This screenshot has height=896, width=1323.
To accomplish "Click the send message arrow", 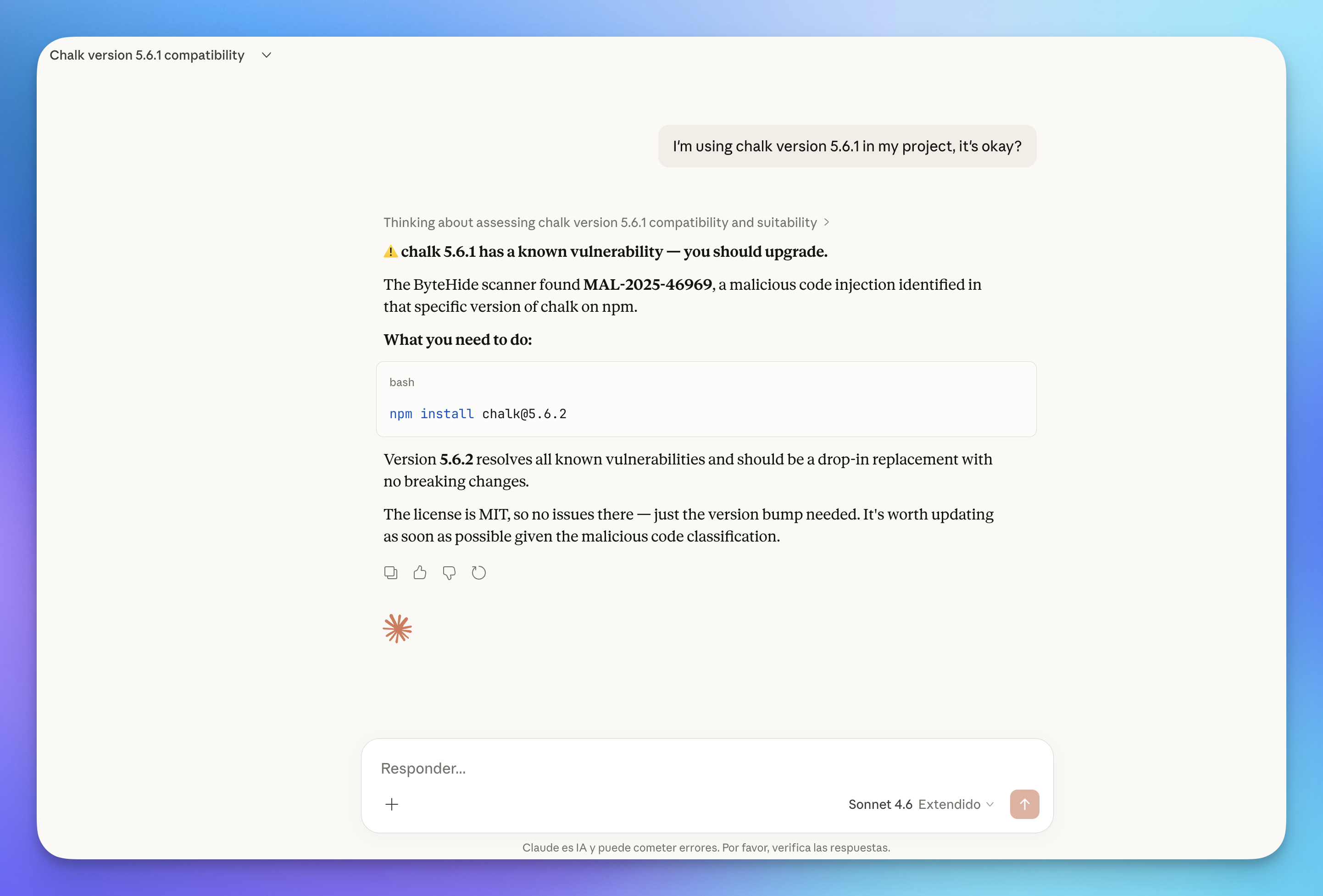I will tap(1023, 804).
